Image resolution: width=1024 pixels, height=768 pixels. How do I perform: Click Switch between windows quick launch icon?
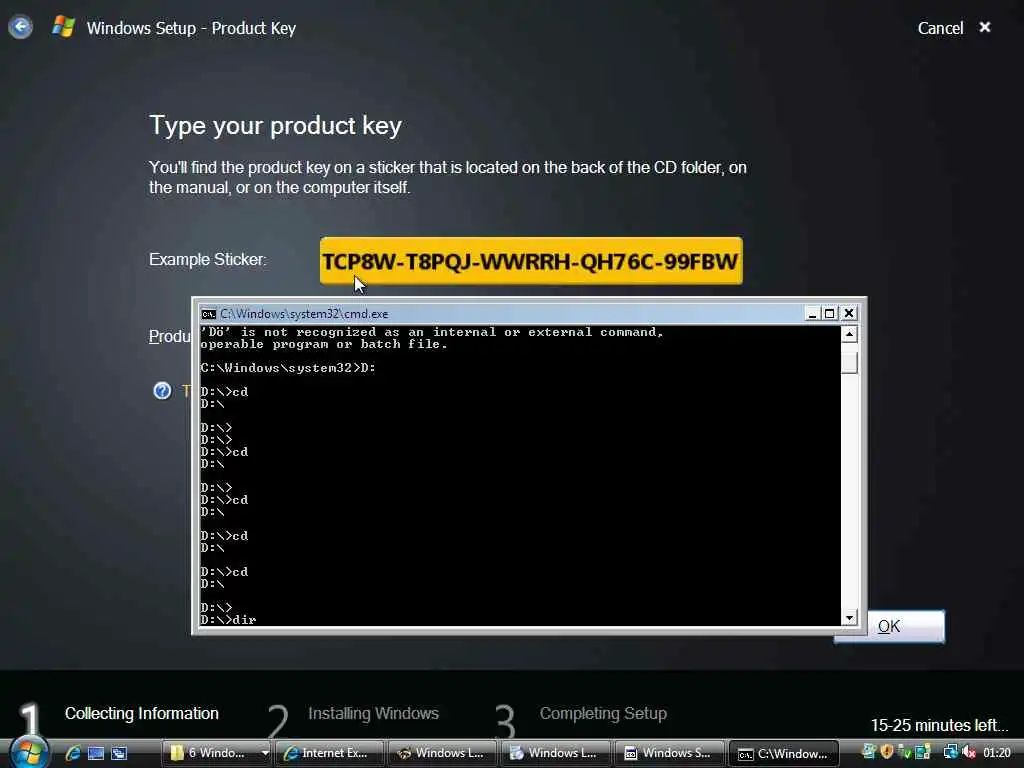119,753
